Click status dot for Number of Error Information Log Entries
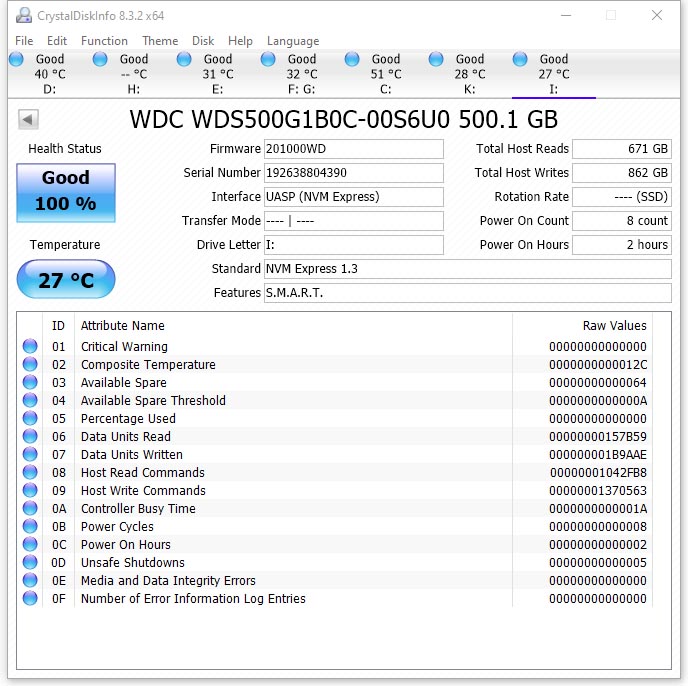 pyautogui.click(x=30, y=598)
